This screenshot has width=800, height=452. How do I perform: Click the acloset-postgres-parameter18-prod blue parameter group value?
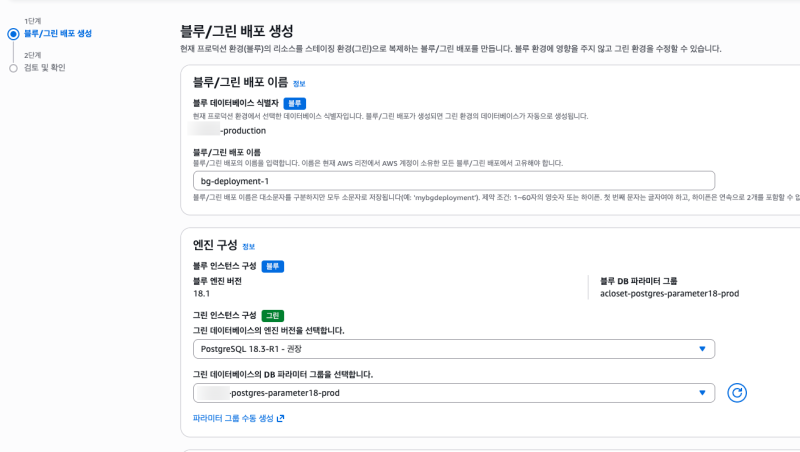[668, 294]
